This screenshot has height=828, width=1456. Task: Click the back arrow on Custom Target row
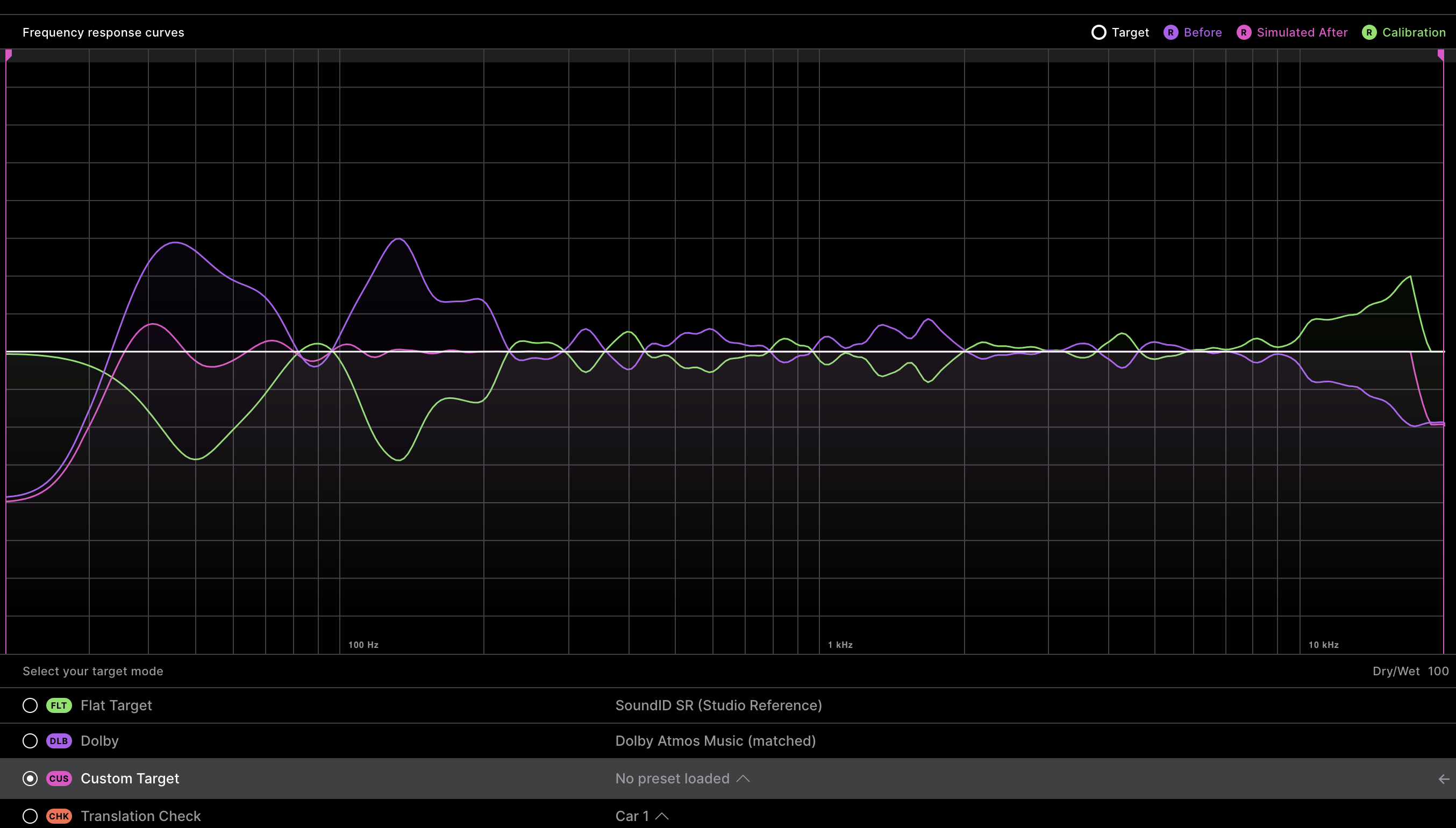click(1444, 779)
